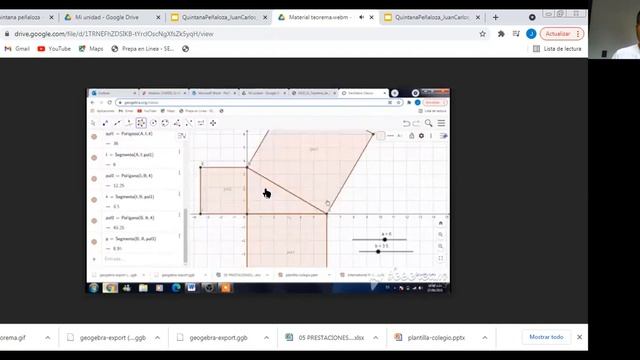Select the Reflect about Line tool
Screen dimensions: 640x360
(189, 123)
